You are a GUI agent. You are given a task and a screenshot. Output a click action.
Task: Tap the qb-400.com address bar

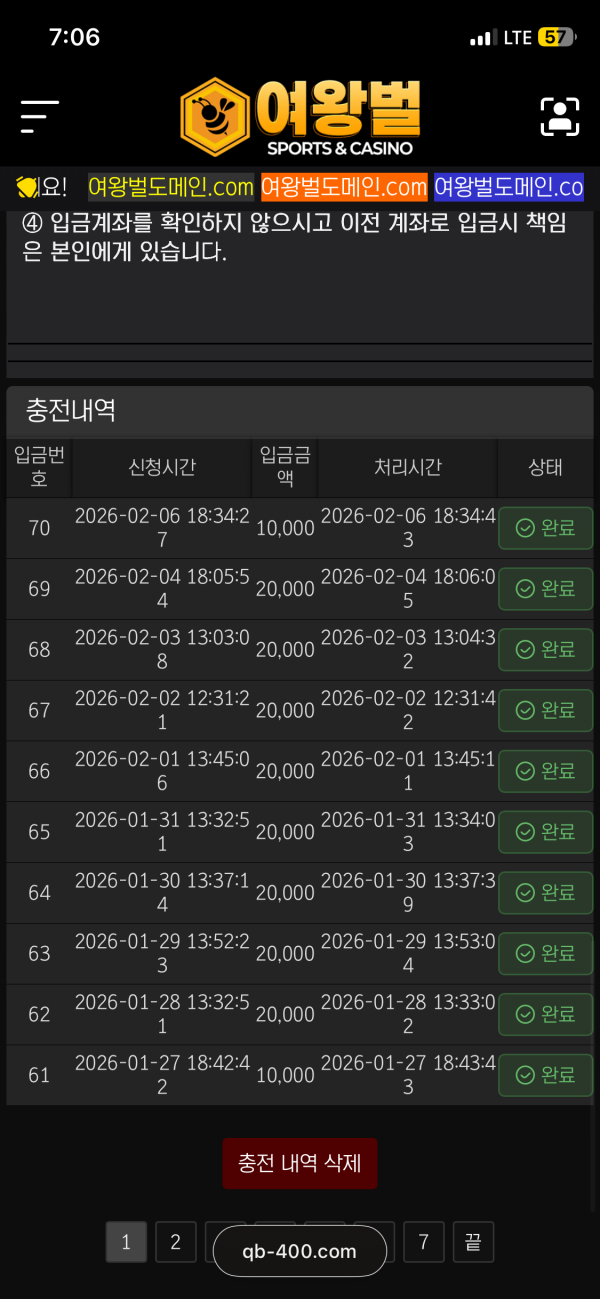[300, 1251]
